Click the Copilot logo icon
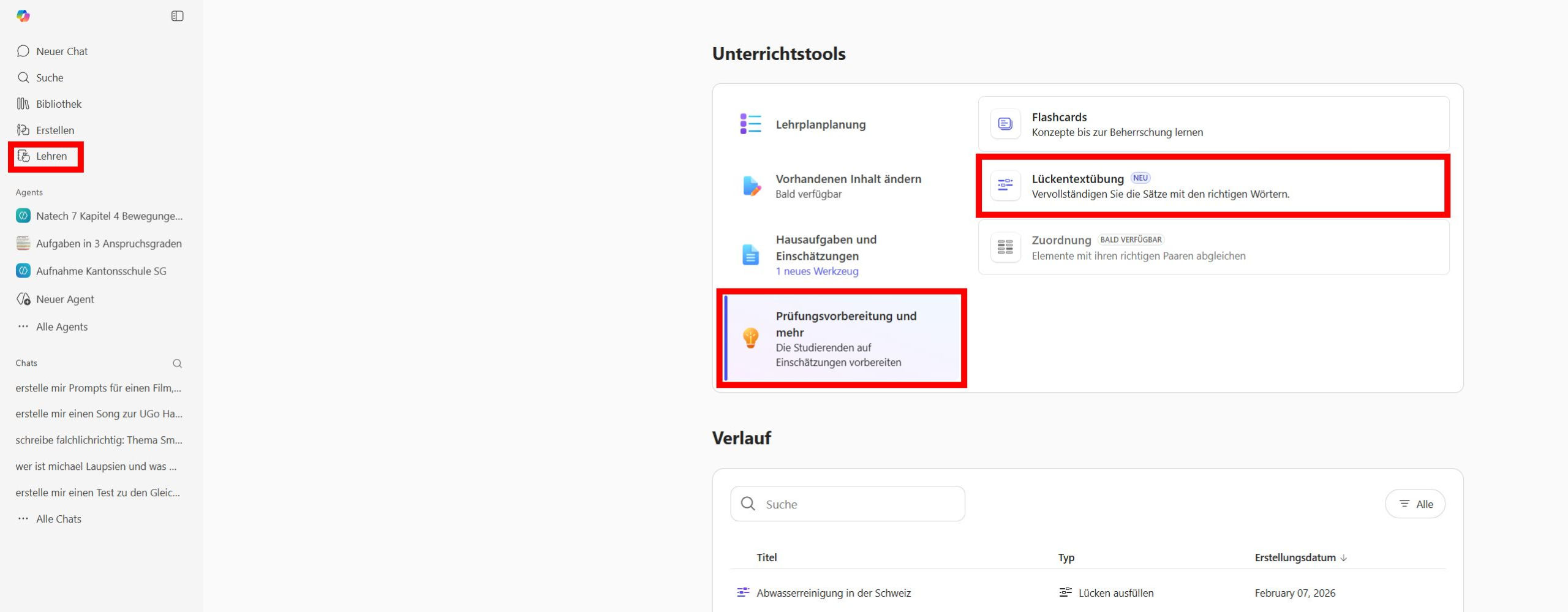The width and height of the screenshot is (1568, 612). 23,16
